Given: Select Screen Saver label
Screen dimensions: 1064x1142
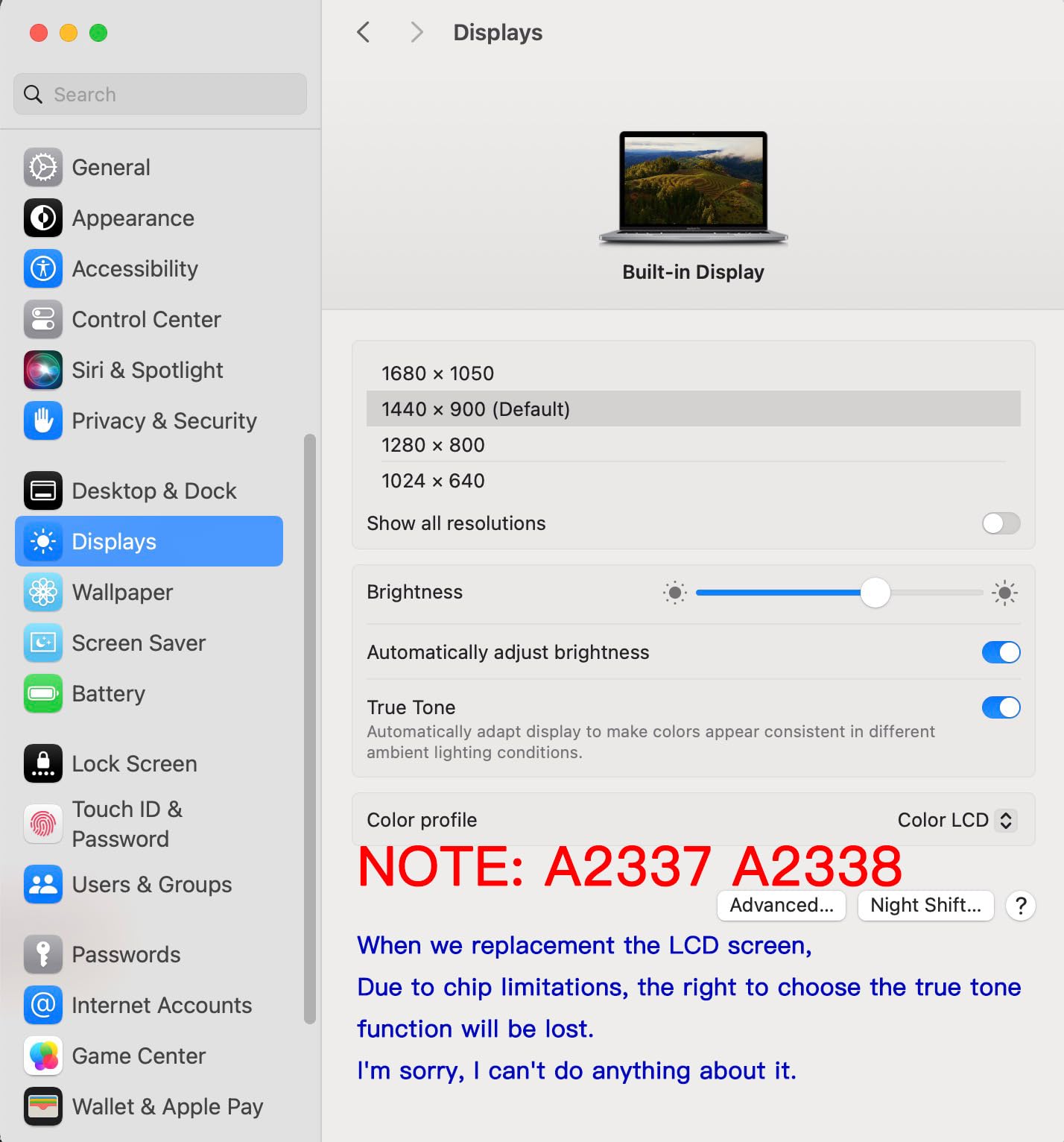Looking at the screenshot, I should [x=139, y=643].
